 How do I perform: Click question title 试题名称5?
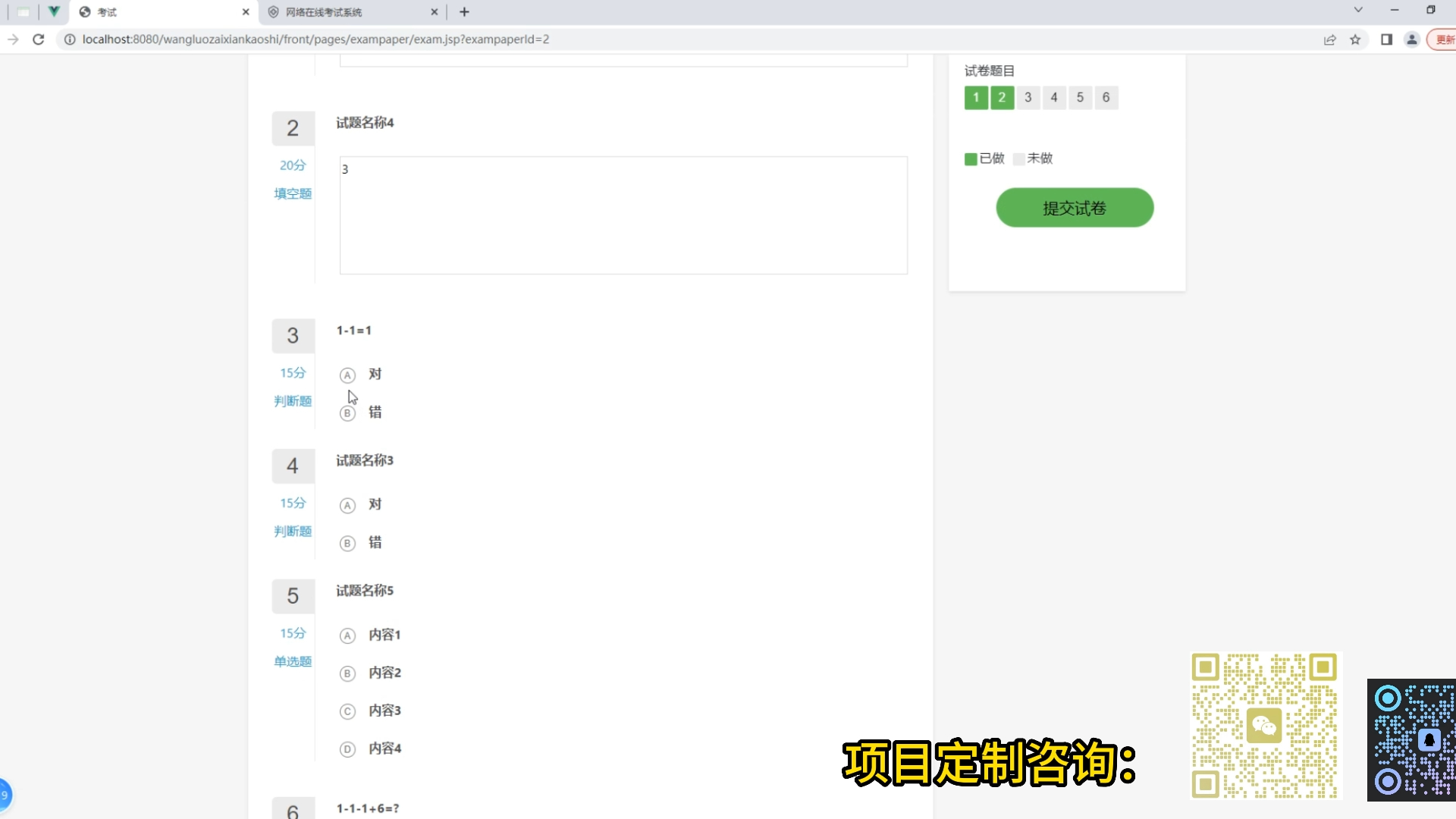(365, 591)
